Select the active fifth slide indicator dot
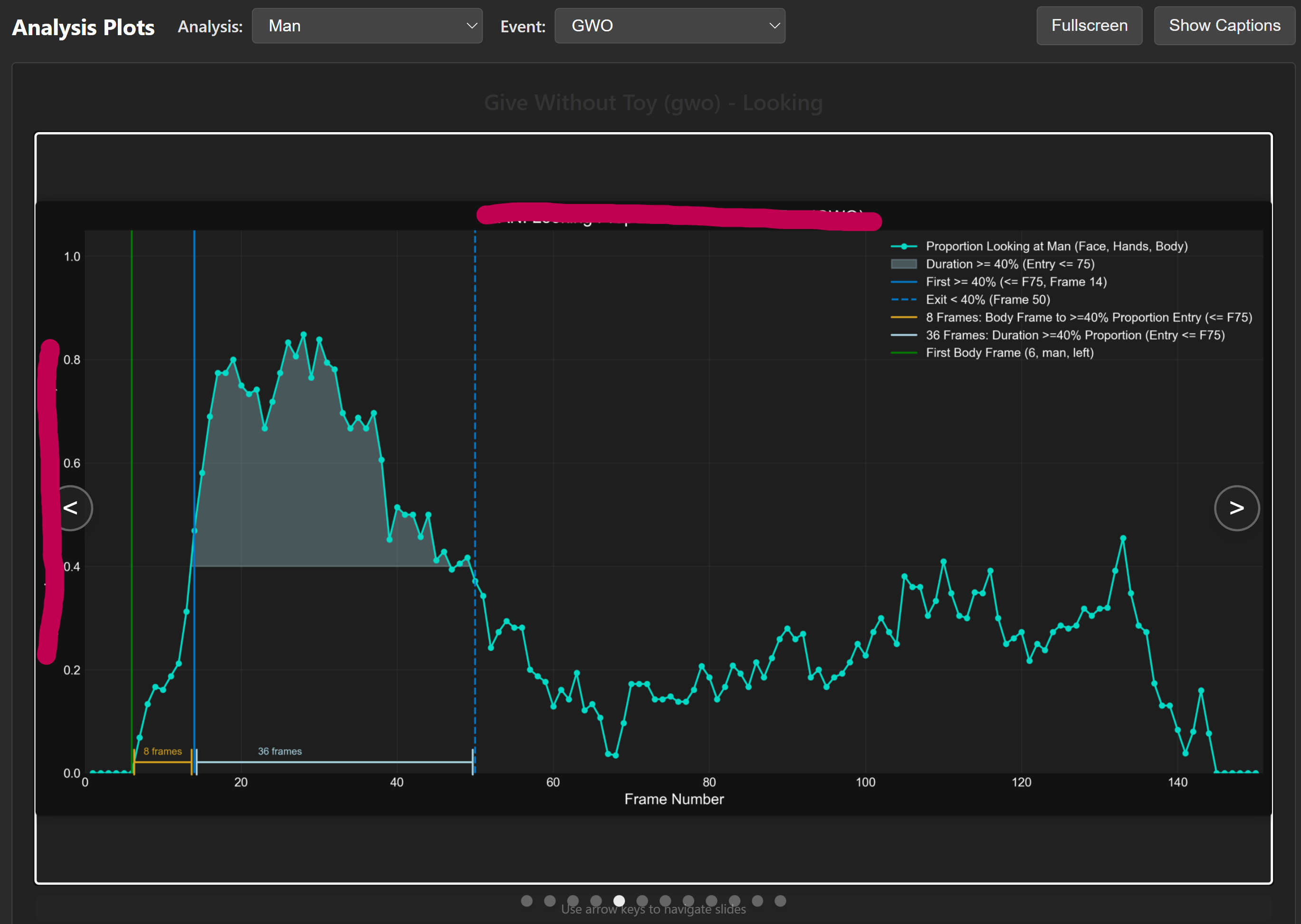1301x924 pixels. [619, 901]
